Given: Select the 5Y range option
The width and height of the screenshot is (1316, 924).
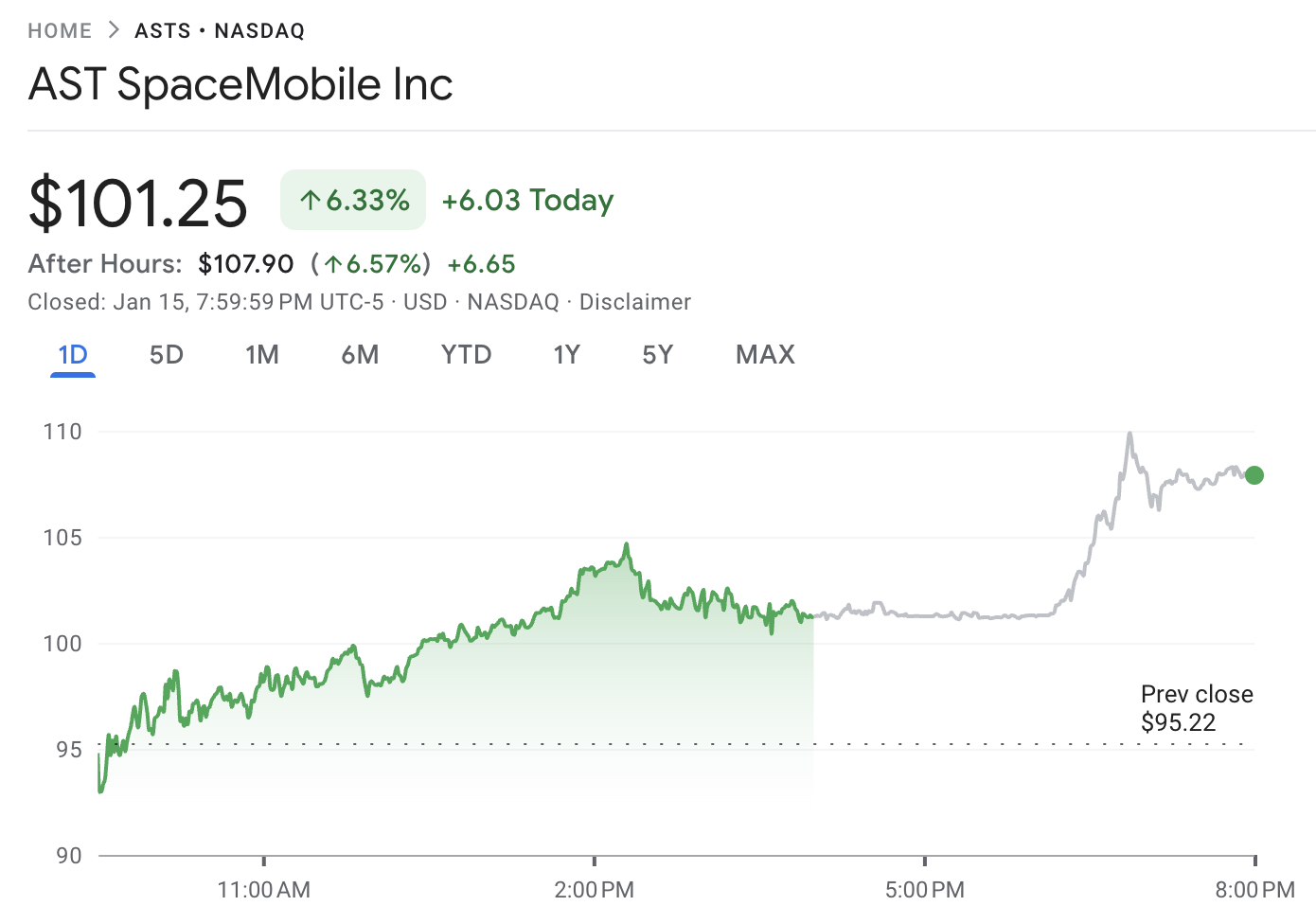Looking at the screenshot, I should click(658, 354).
